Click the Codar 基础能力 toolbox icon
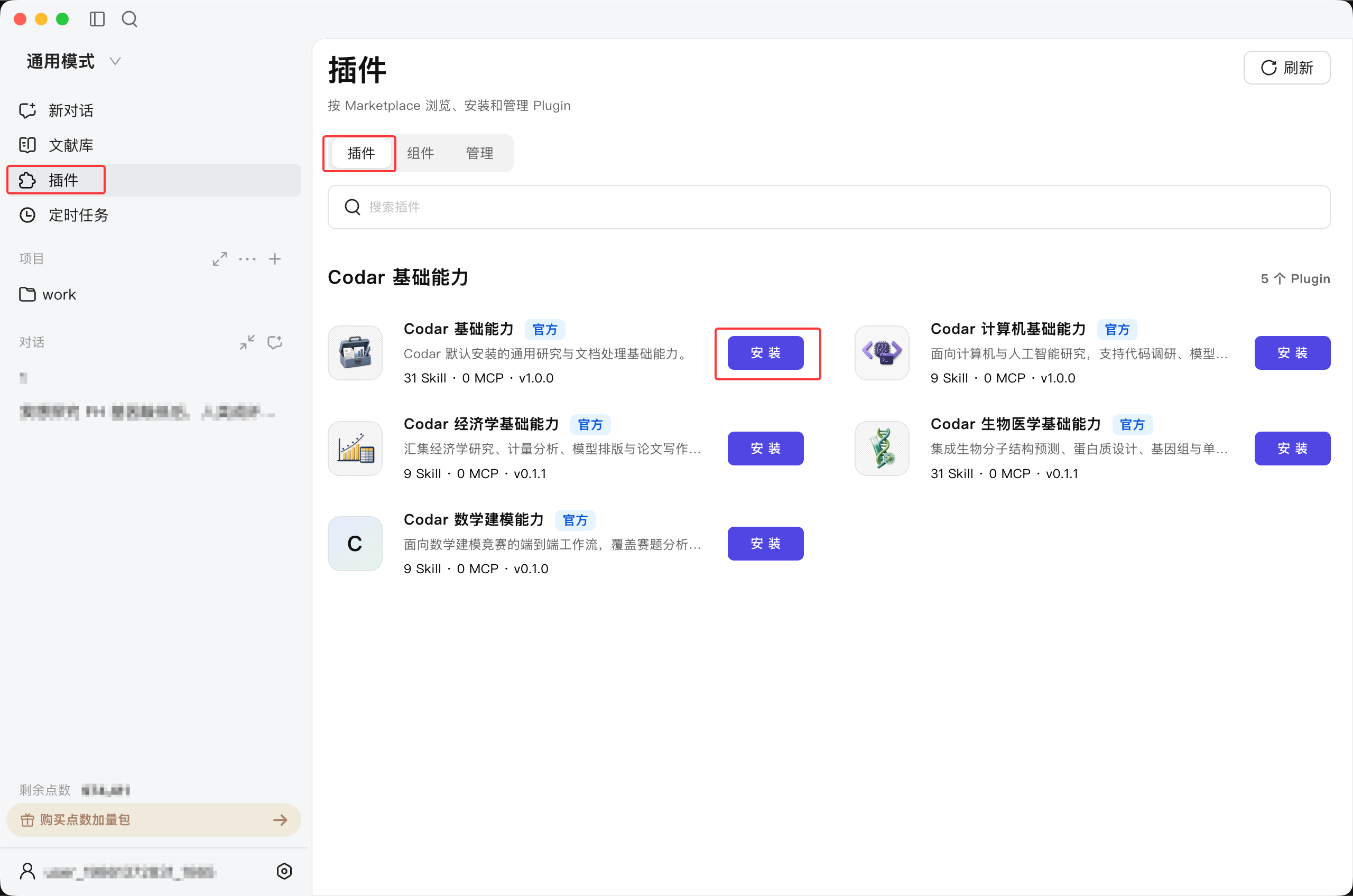The width and height of the screenshot is (1353, 896). point(355,352)
